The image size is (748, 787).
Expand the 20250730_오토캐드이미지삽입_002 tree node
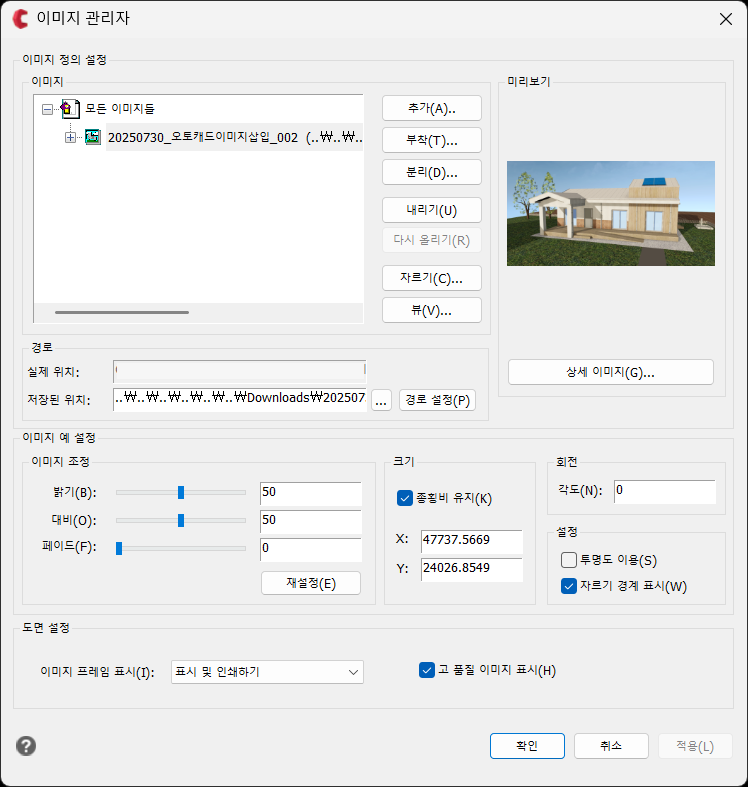tap(70, 137)
